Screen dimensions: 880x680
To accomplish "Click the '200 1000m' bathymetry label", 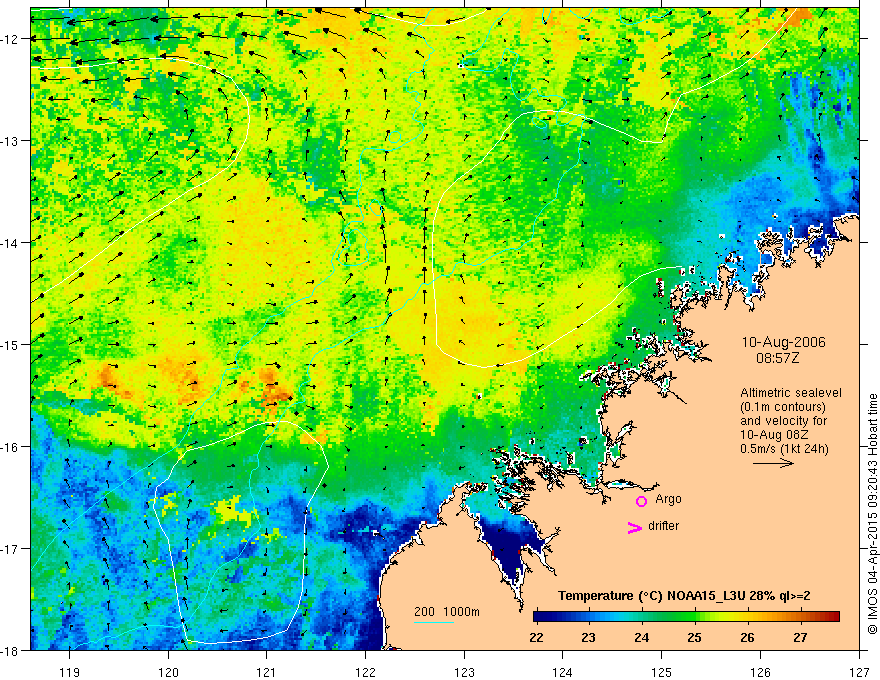I will click(x=447, y=612).
